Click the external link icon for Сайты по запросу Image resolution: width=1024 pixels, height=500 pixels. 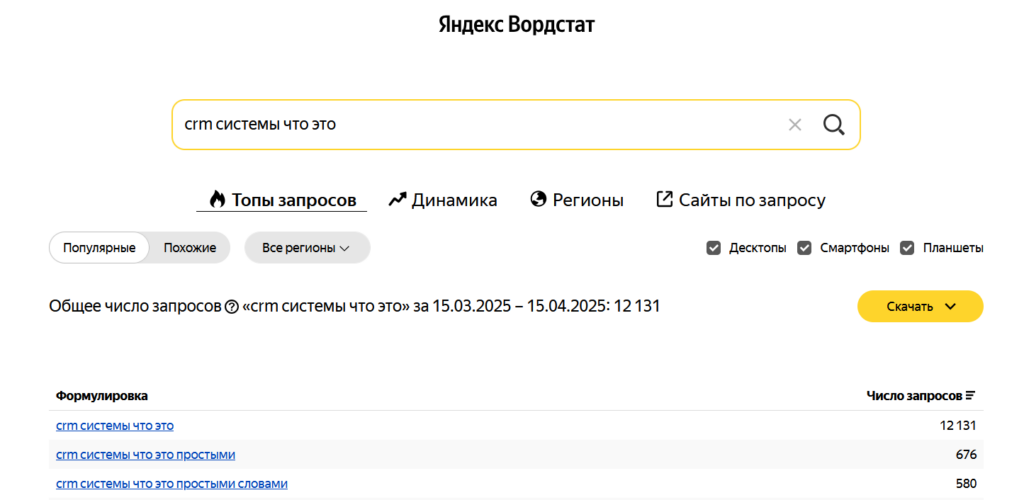tap(664, 200)
